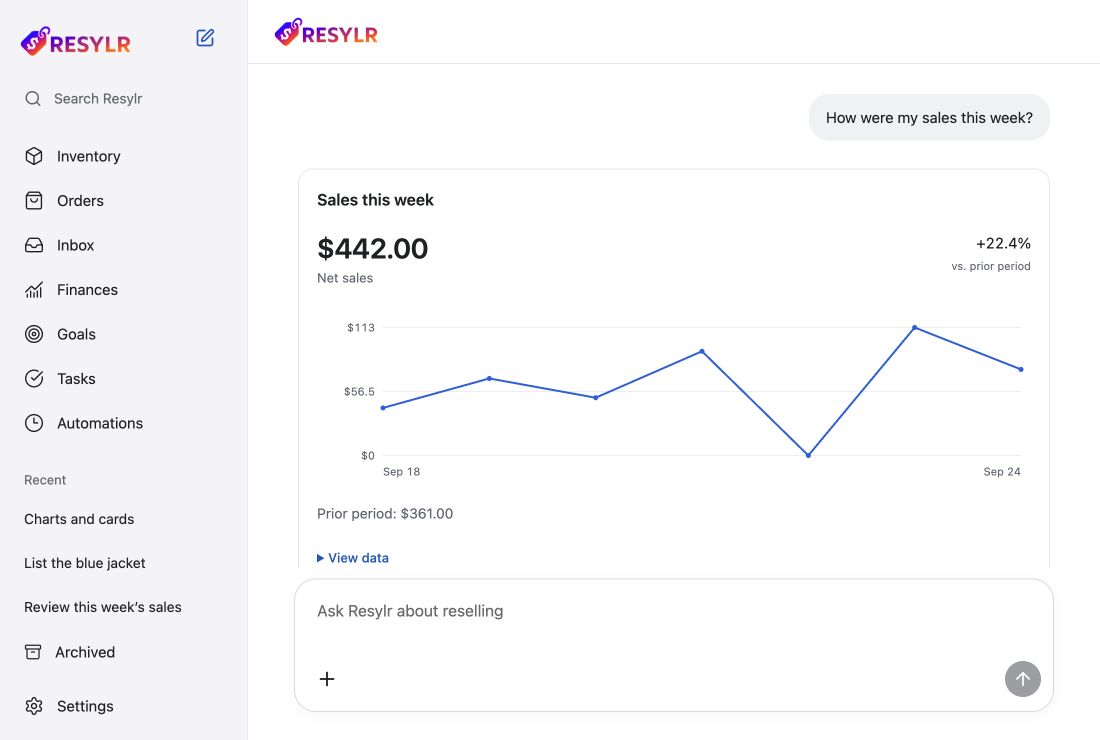Focus the Search Resylr field
Image resolution: width=1100 pixels, height=740 pixels.
[x=123, y=99]
